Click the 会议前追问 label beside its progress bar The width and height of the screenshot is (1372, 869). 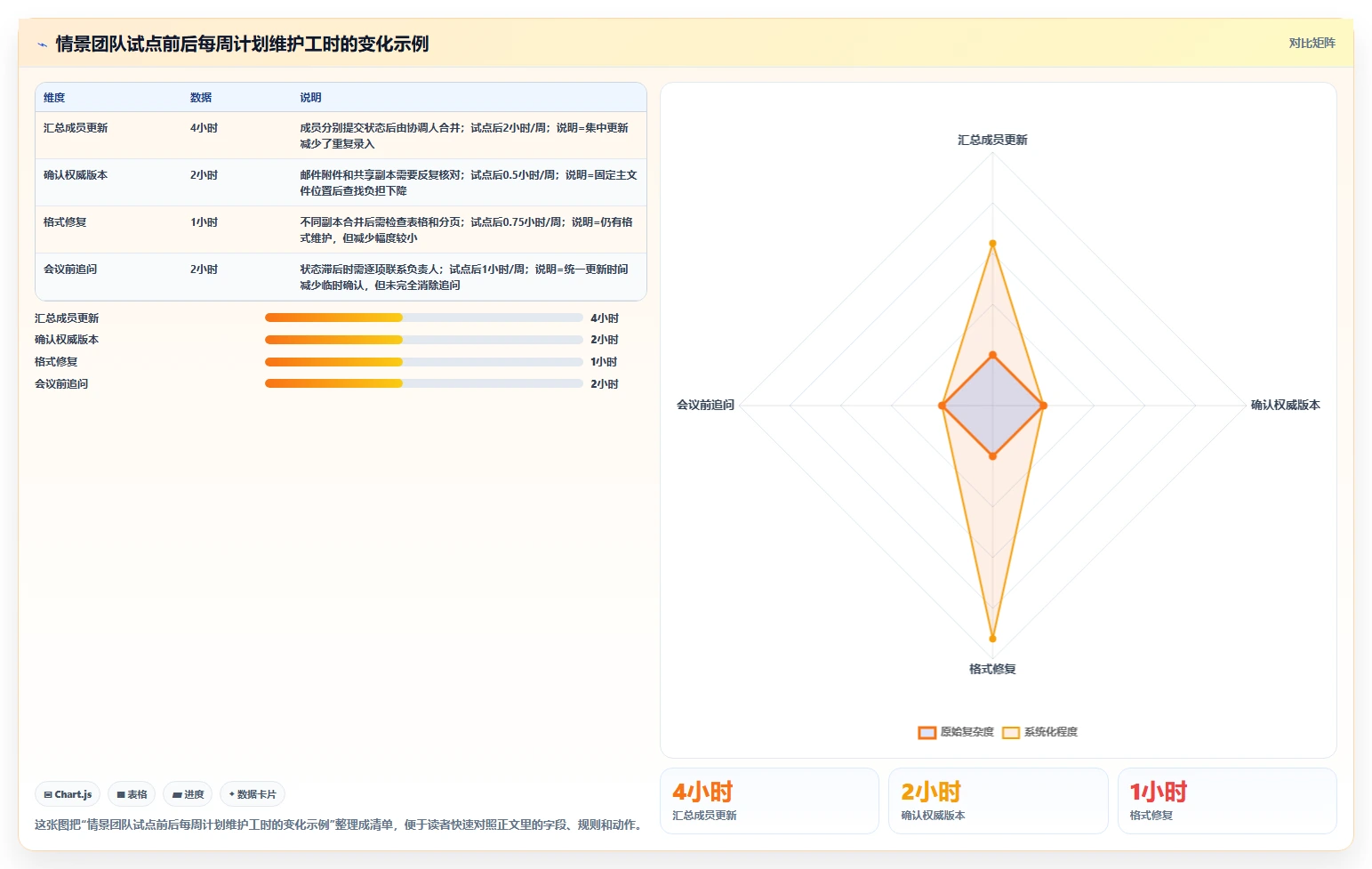pyautogui.click(x=61, y=384)
